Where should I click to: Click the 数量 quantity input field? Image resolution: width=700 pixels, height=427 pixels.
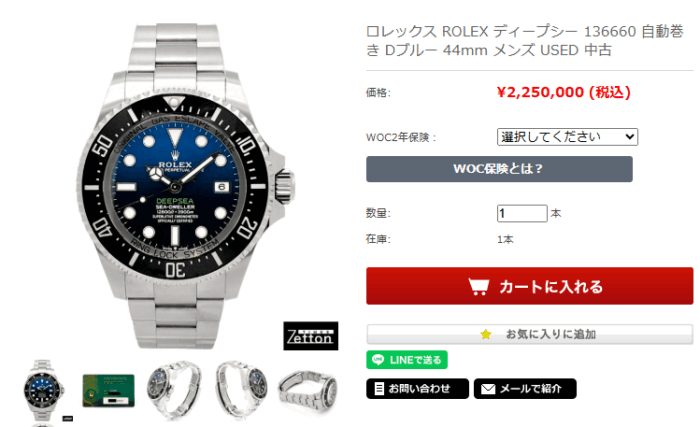pos(522,214)
